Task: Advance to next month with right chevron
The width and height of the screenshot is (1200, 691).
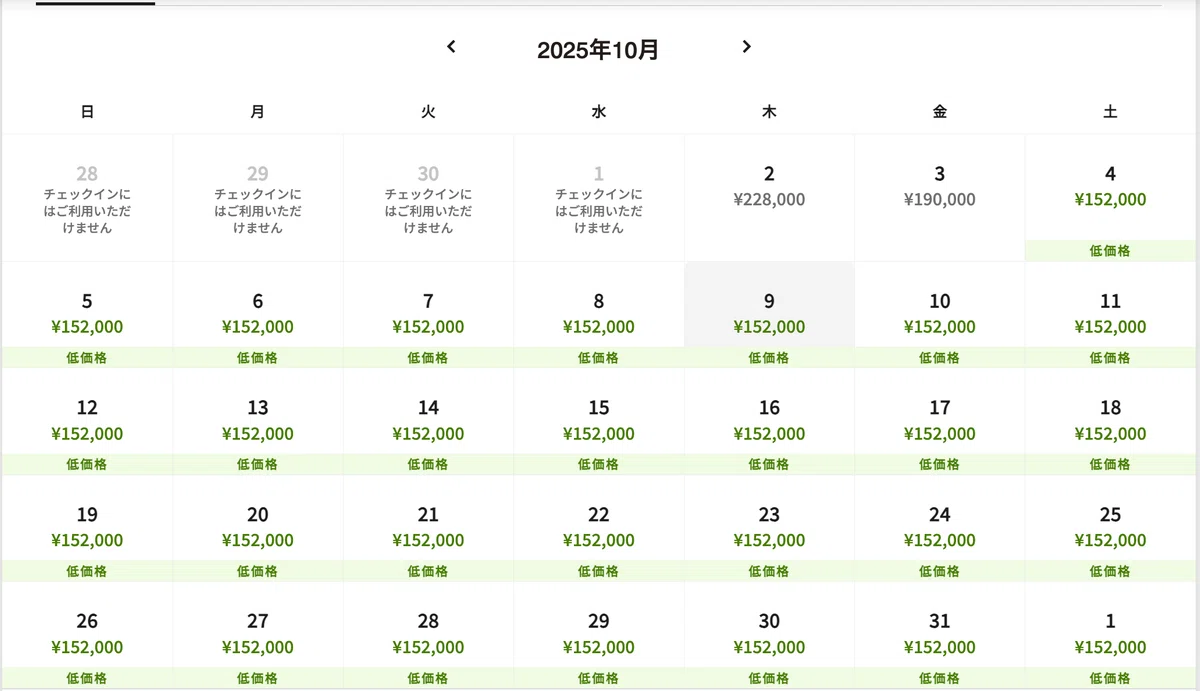Action: pyautogui.click(x=746, y=47)
